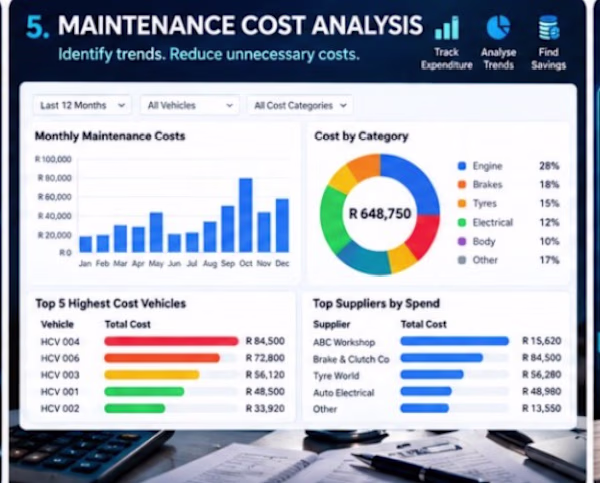The image size is (600, 483).
Task: Click the Top Suppliers by Spend heading
Action: 376,304
